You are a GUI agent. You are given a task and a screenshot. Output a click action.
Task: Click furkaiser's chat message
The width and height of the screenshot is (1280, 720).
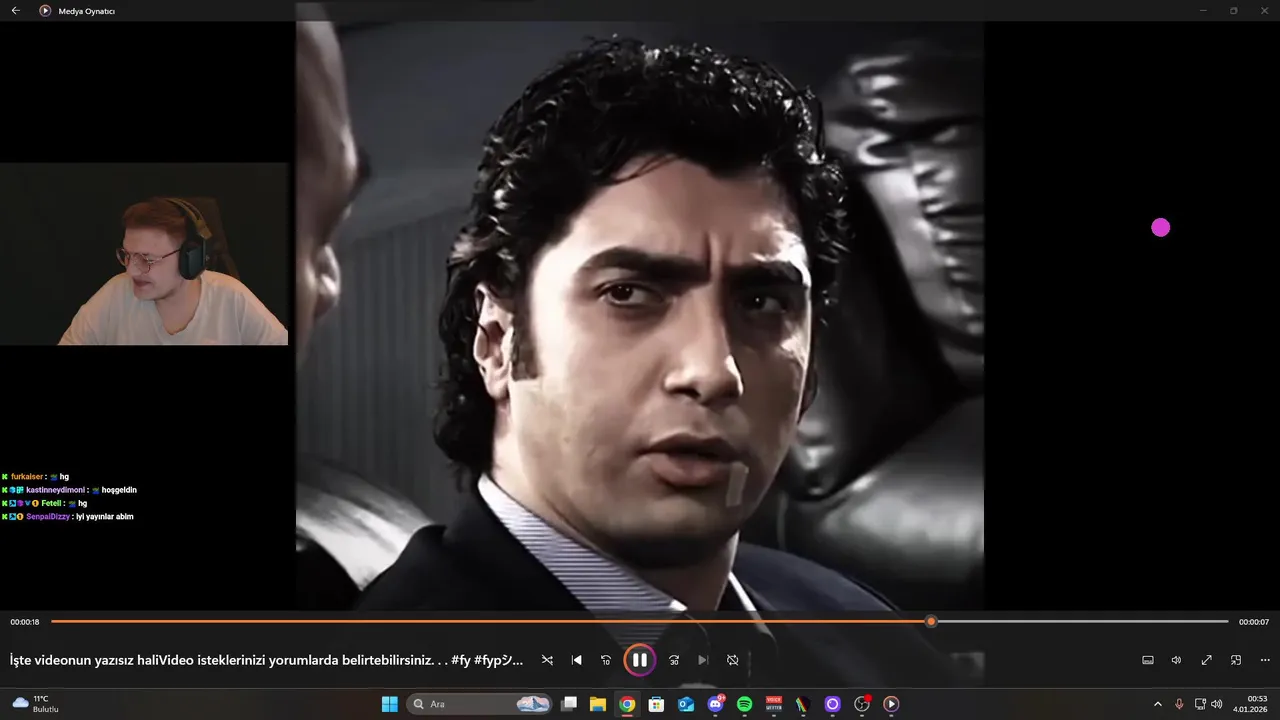tap(35, 477)
